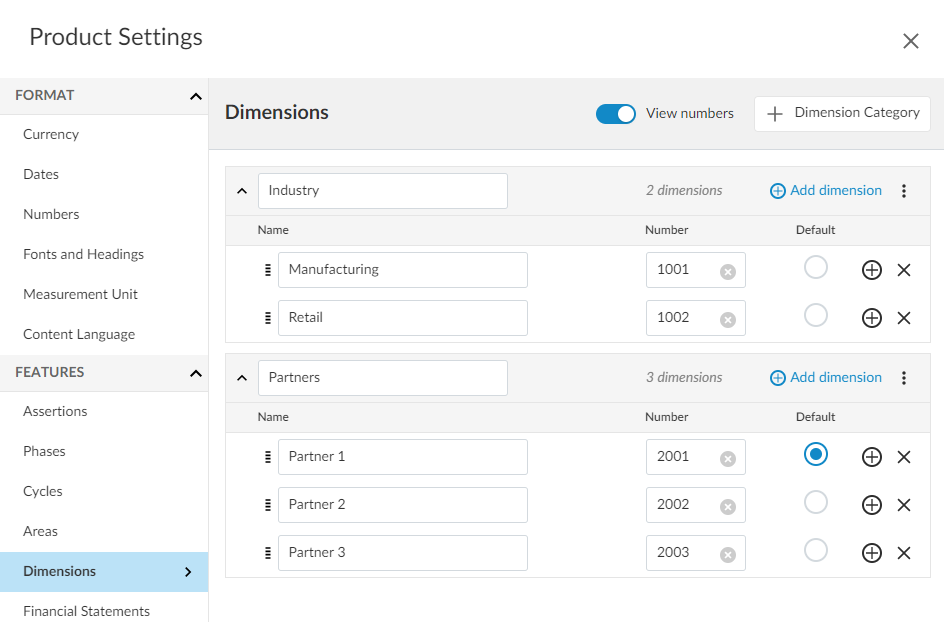Click the Retail name input field
The image size is (944, 622).
click(402, 318)
